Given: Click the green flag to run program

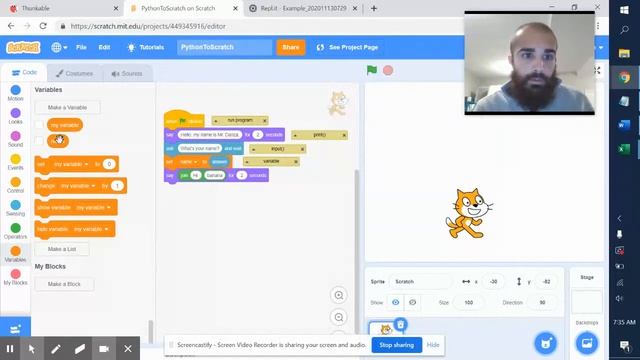Looking at the screenshot, I should 371,70.
